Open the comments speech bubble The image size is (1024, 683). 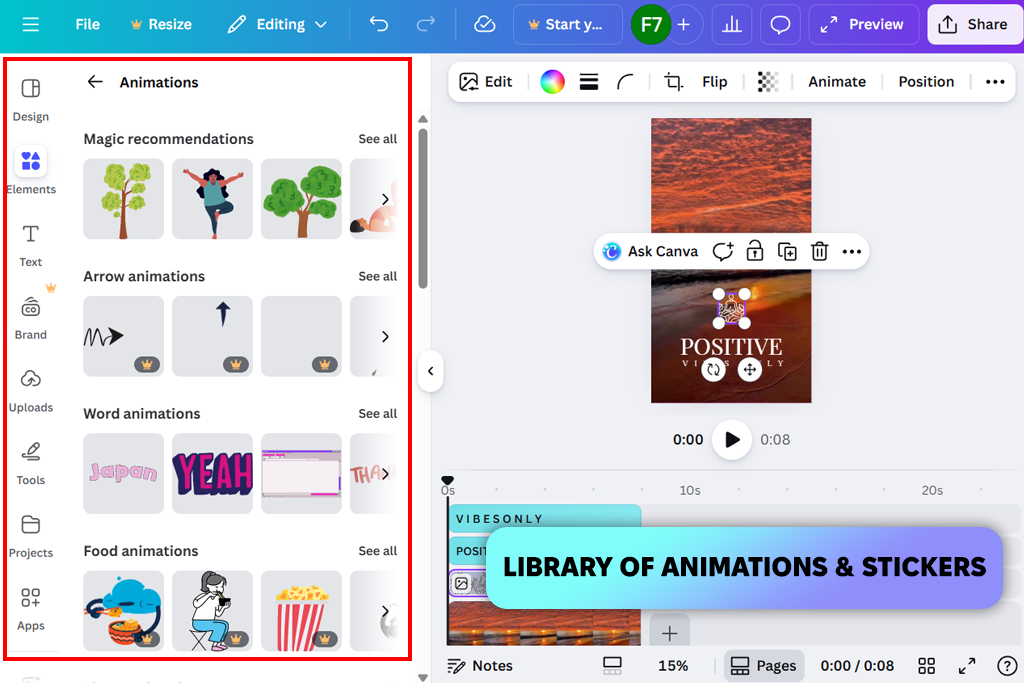coord(780,25)
